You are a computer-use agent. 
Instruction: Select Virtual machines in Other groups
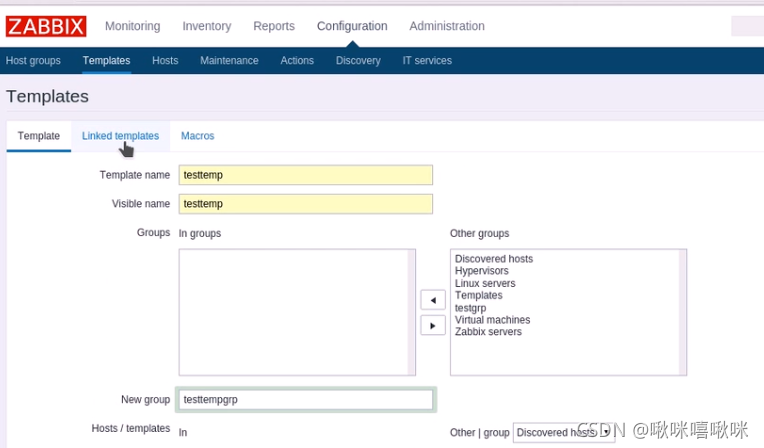click(493, 320)
